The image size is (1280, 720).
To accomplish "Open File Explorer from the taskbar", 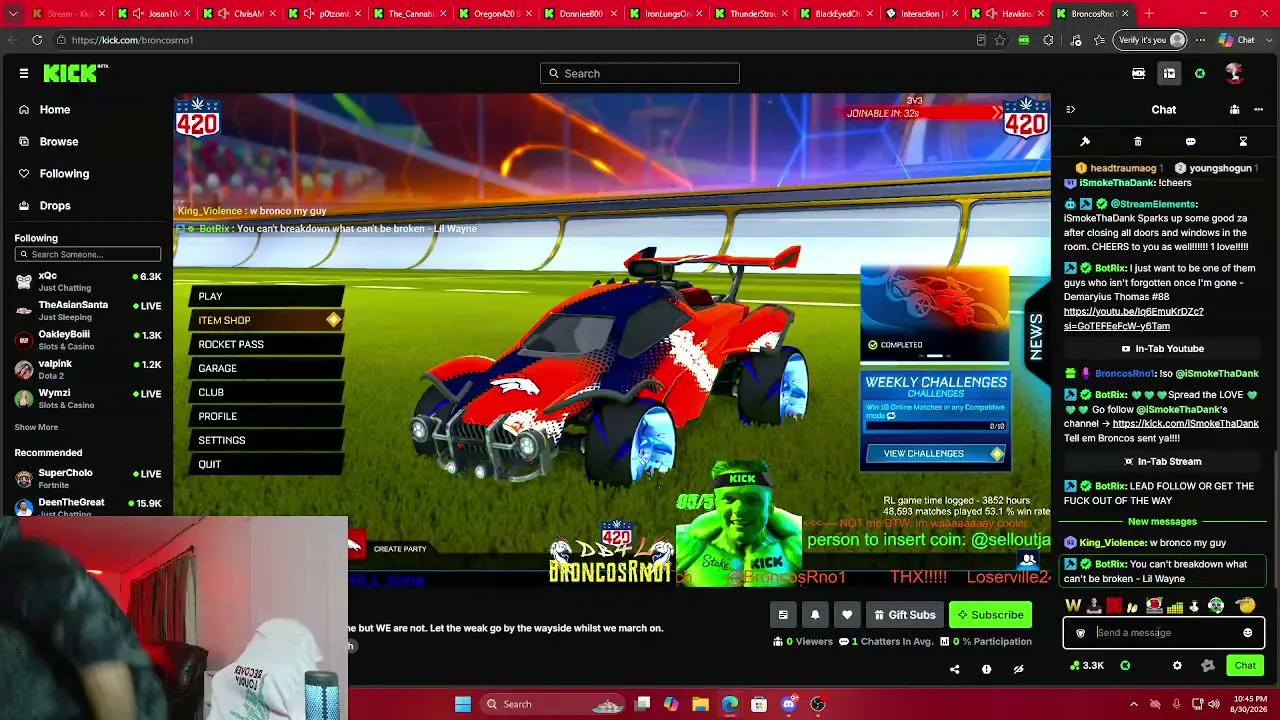I will [701, 704].
